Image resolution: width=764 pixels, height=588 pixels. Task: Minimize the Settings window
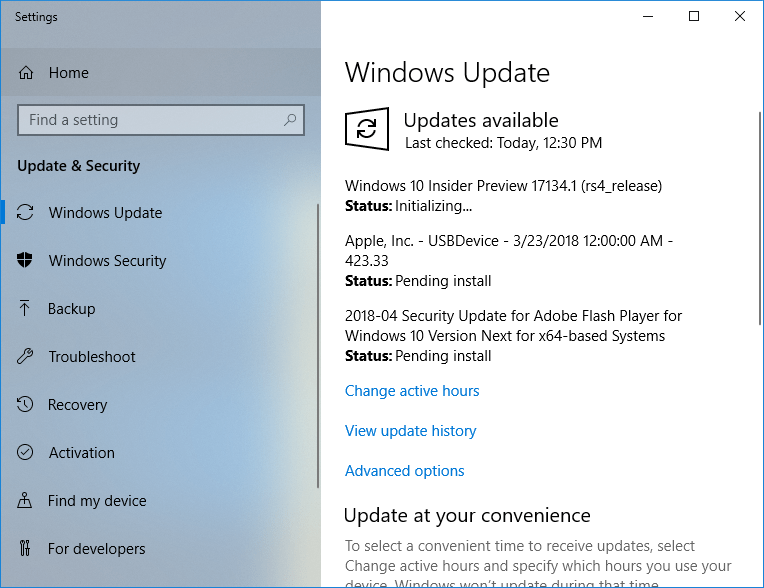click(648, 17)
